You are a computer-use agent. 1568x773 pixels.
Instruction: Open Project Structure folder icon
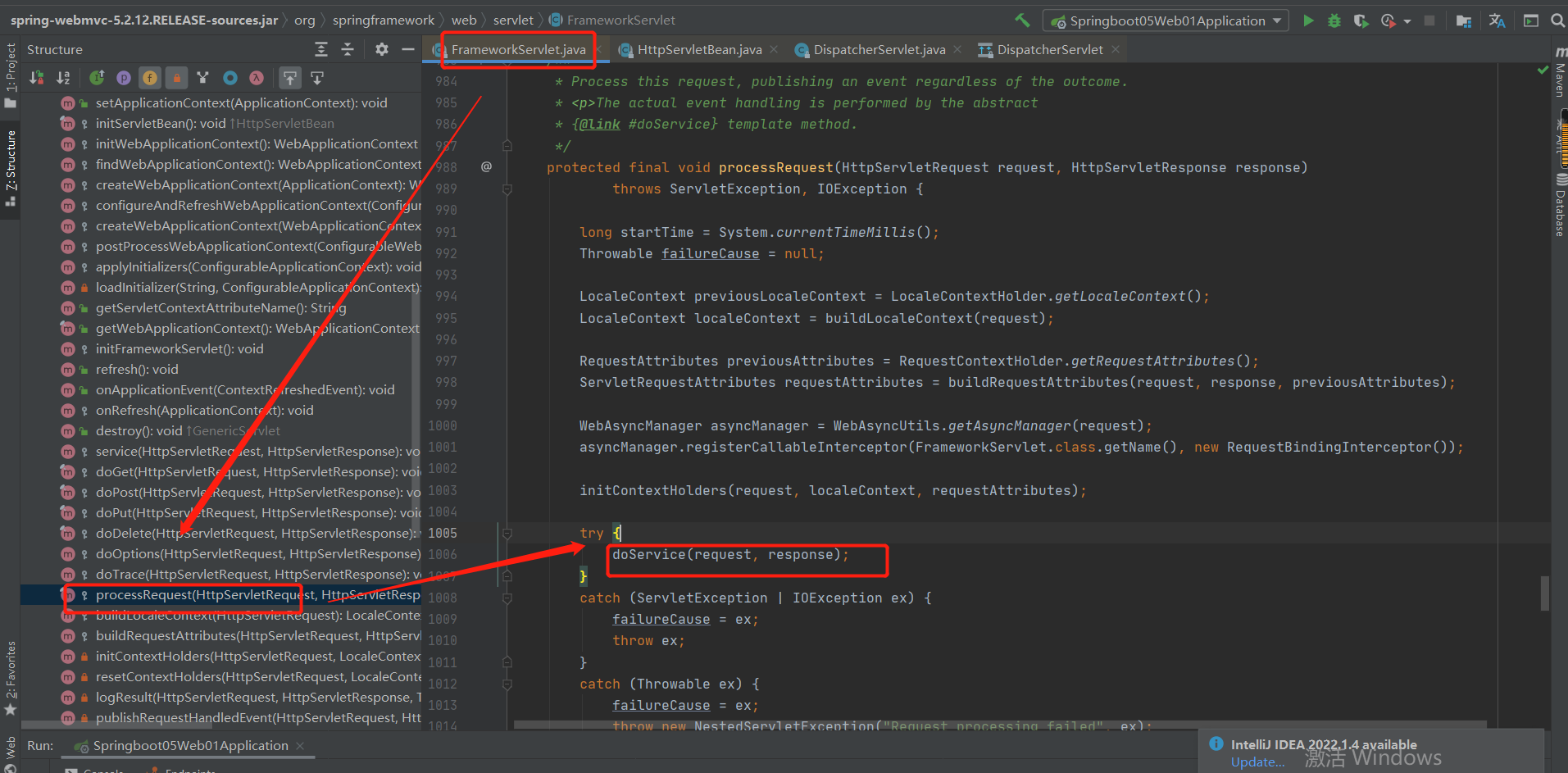(1464, 20)
